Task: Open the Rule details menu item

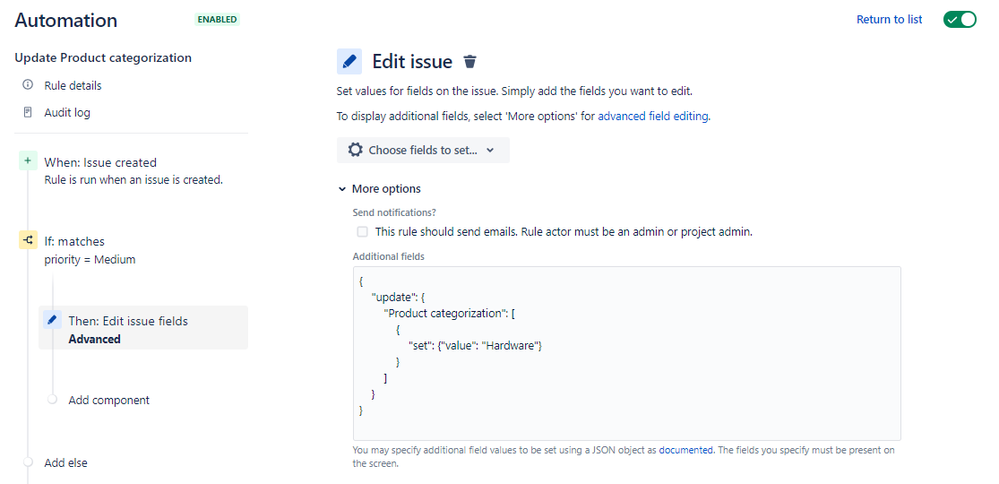Action: 73,85
